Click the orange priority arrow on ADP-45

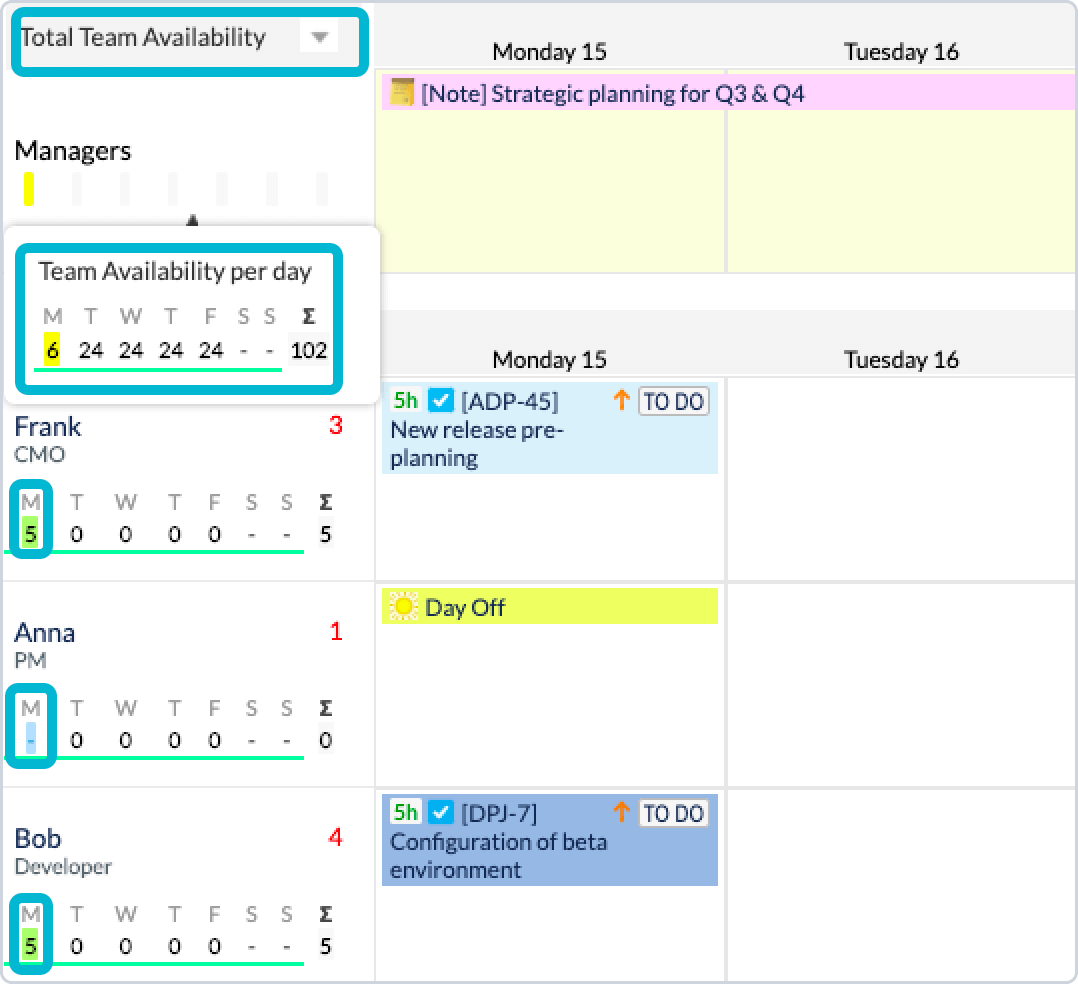(621, 401)
